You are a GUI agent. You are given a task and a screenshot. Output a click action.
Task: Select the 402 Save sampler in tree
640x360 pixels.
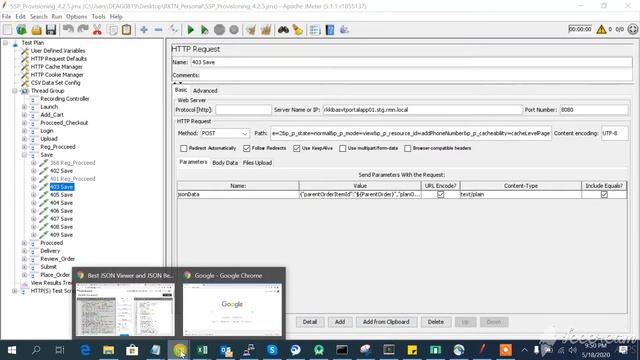tap(61, 171)
